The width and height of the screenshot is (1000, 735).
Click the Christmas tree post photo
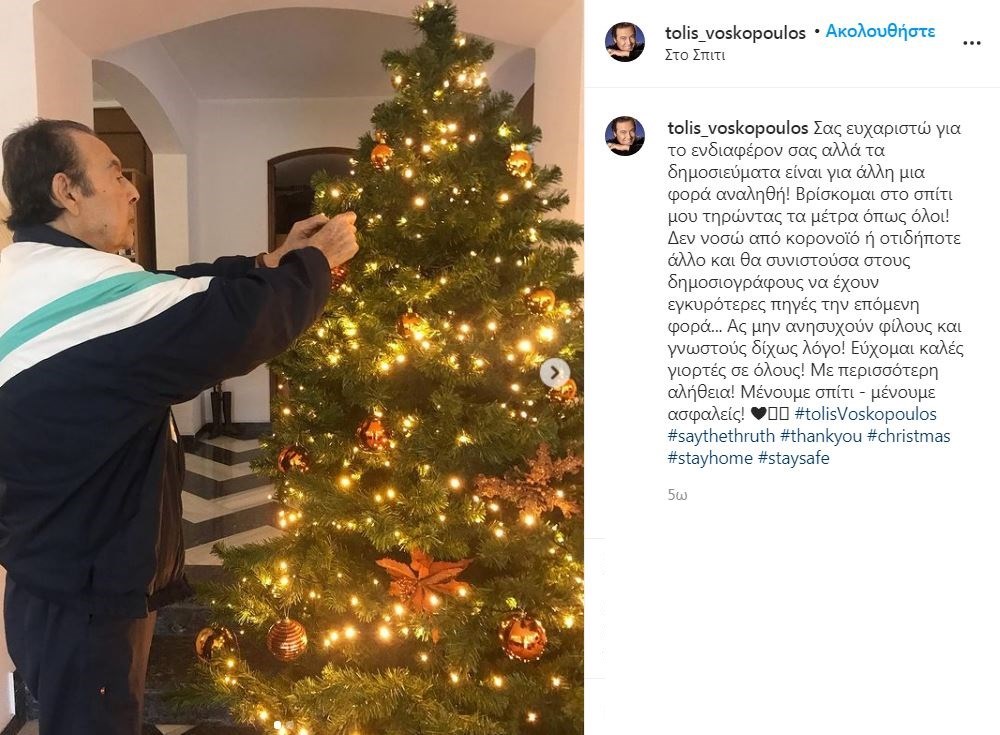click(x=291, y=368)
